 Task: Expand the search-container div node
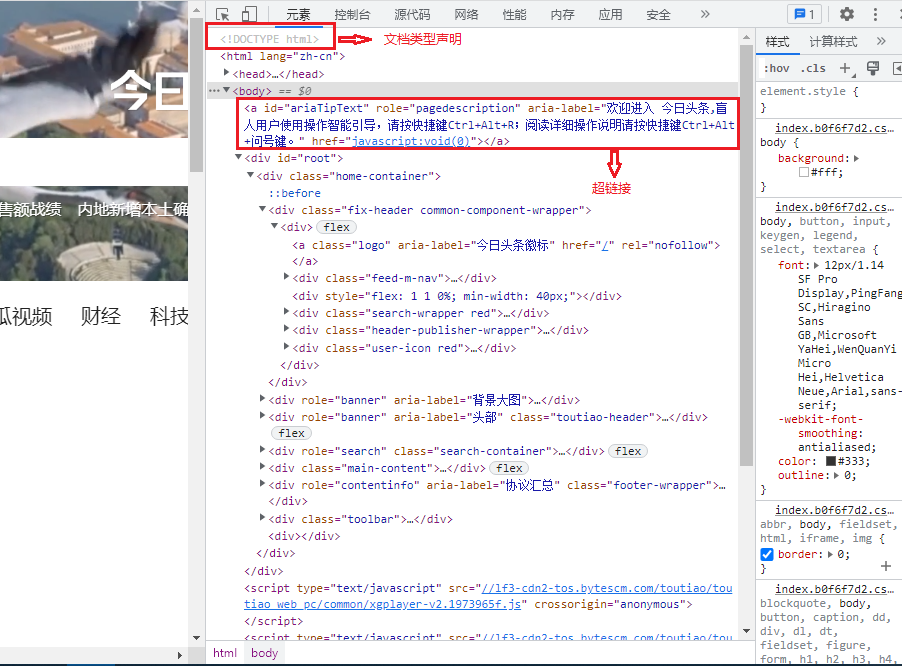[262, 450]
